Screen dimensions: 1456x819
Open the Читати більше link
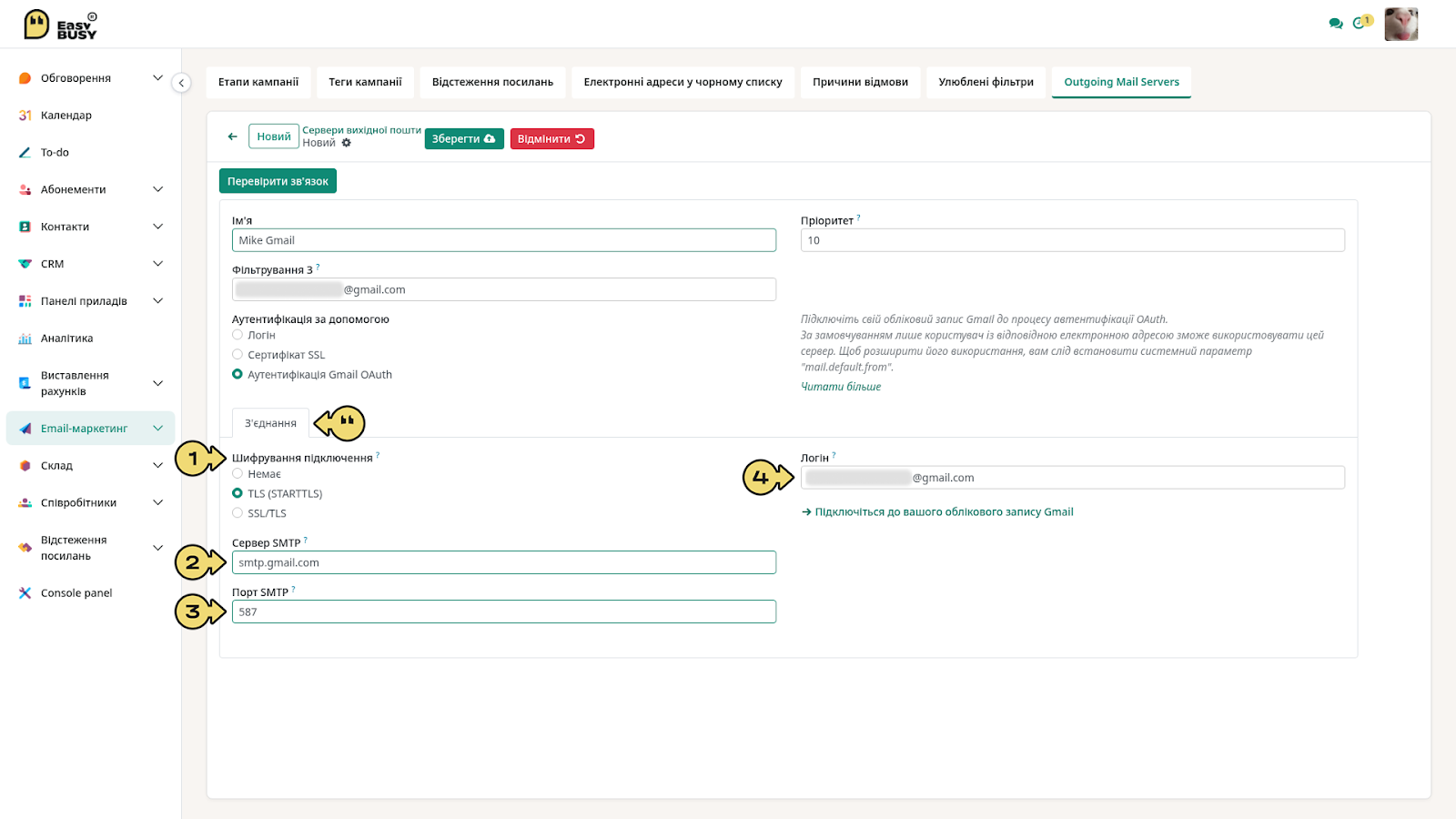pos(841,387)
